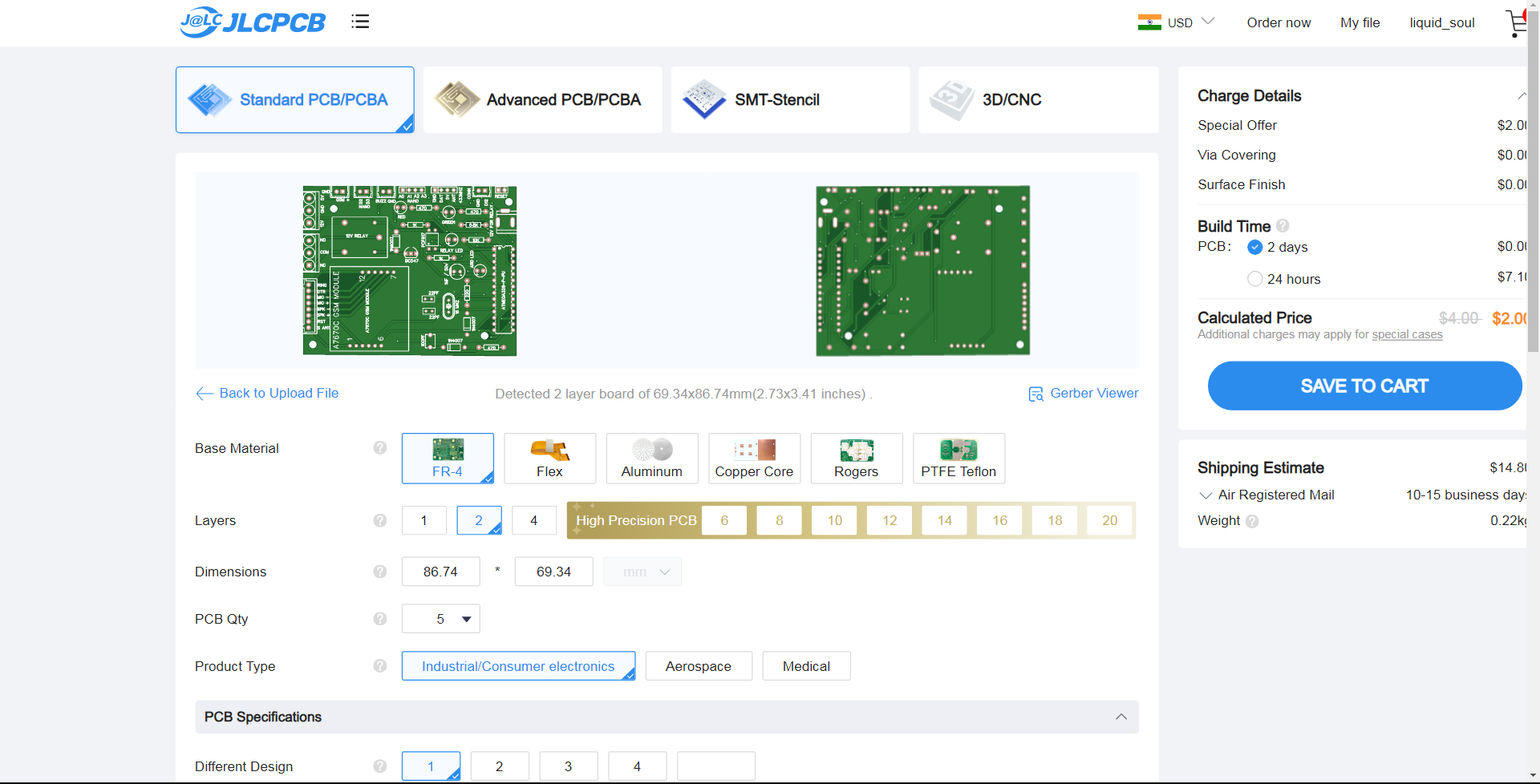Screen dimensions: 1540x784
Task: Select Aluminum base material
Action: coord(652,459)
